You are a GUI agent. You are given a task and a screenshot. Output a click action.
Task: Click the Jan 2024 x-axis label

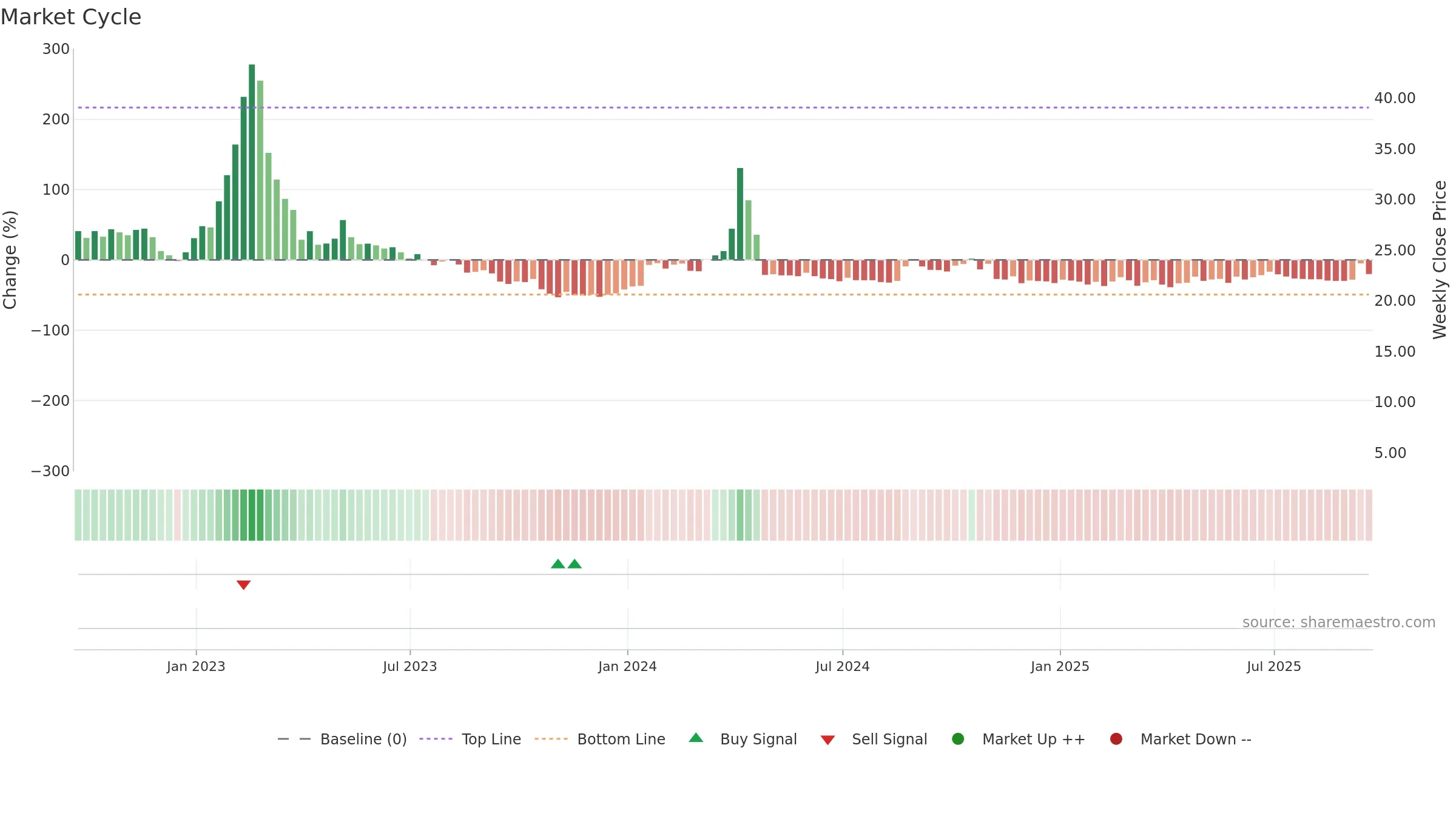point(627,667)
